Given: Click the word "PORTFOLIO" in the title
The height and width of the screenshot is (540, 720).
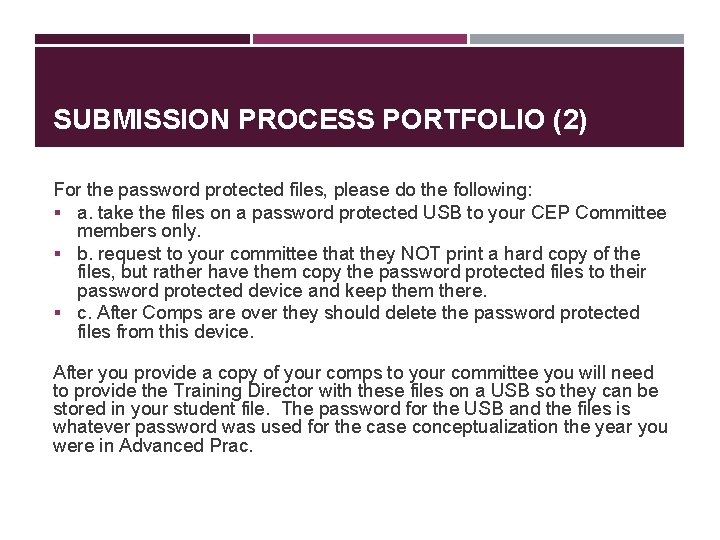Looking at the screenshot, I should (464, 121).
